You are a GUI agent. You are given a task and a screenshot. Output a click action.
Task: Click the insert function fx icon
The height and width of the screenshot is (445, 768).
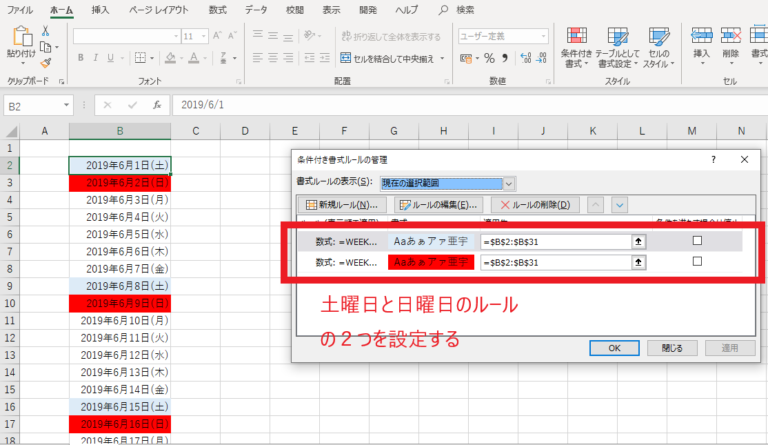pyautogui.click(x=157, y=105)
